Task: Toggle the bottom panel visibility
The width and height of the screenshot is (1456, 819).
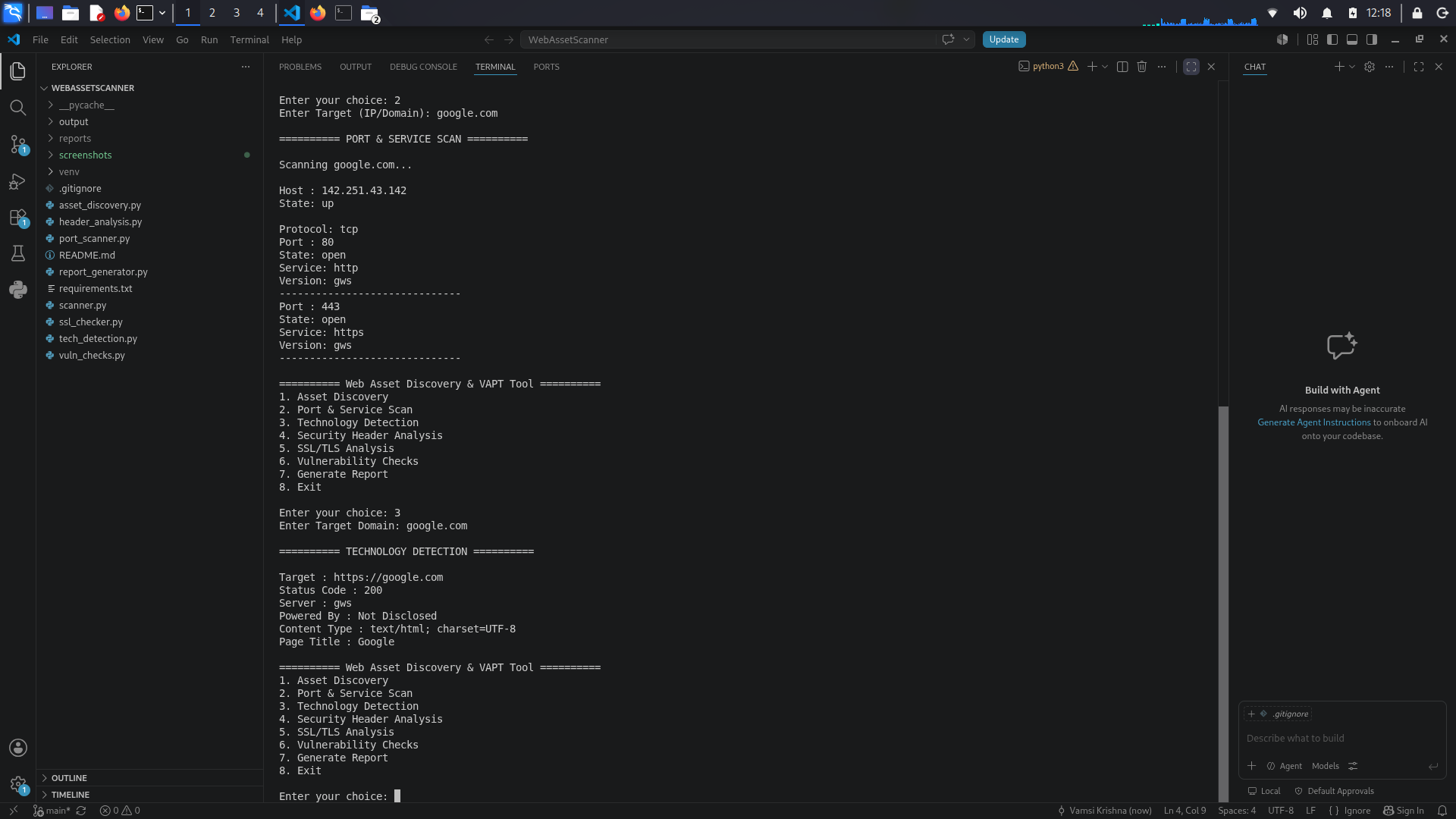Action: [x=1352, y=39]
